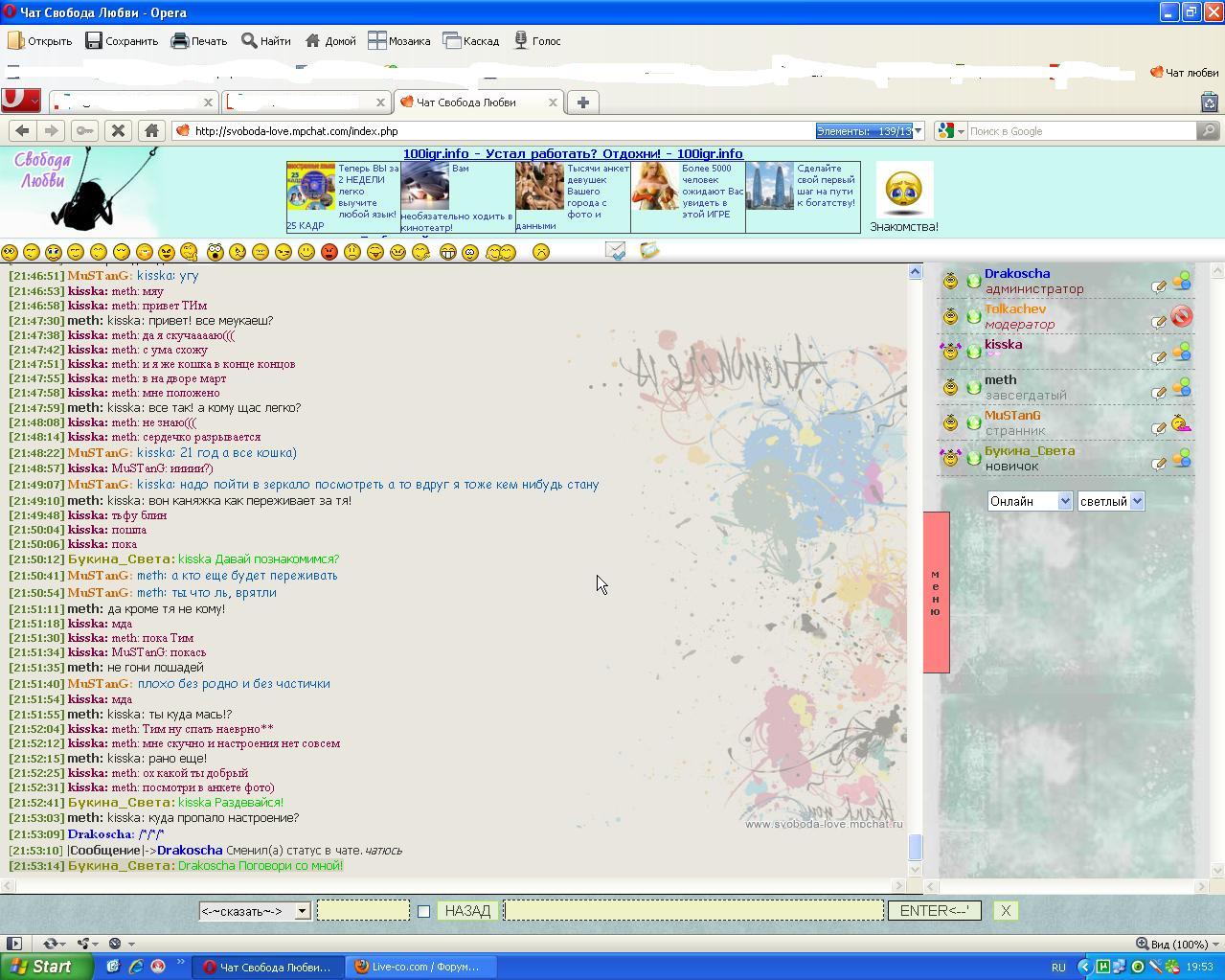Screen dimensions: 1225x980
Task: Click the zoom level Вид (100%) control
Action: coord(1171,944)
